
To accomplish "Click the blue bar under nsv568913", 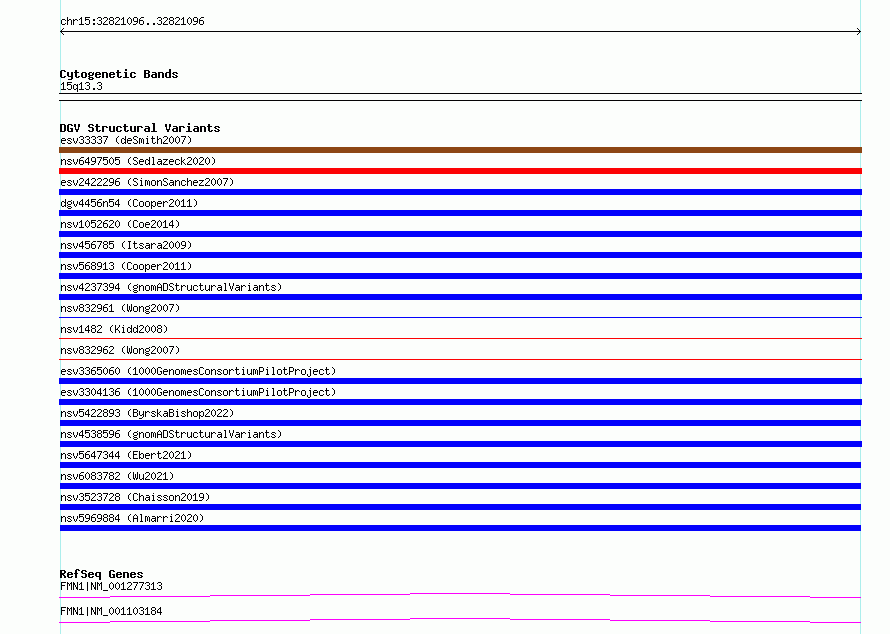I will pos(460,276).
